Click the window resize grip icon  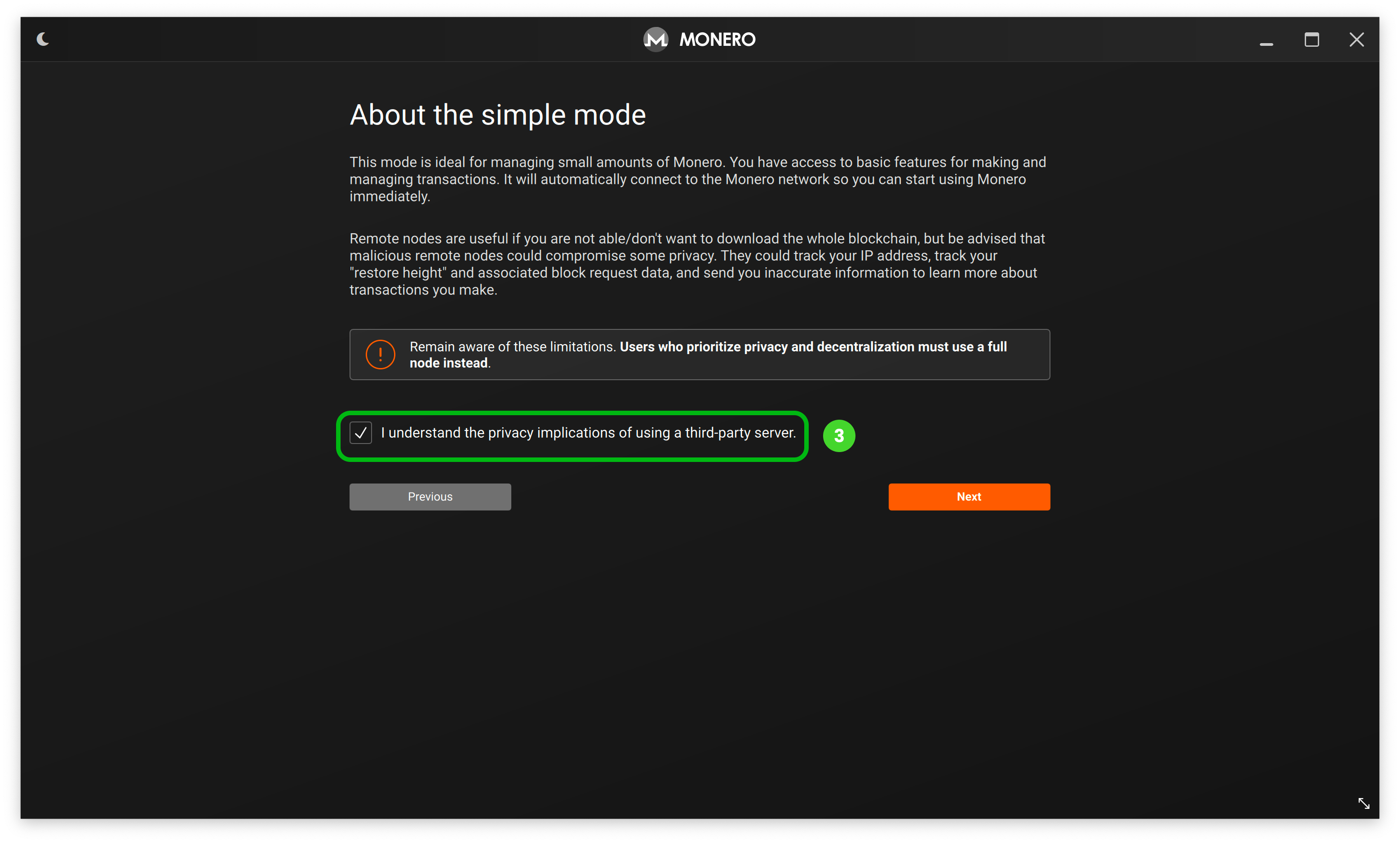[1364, 803]
